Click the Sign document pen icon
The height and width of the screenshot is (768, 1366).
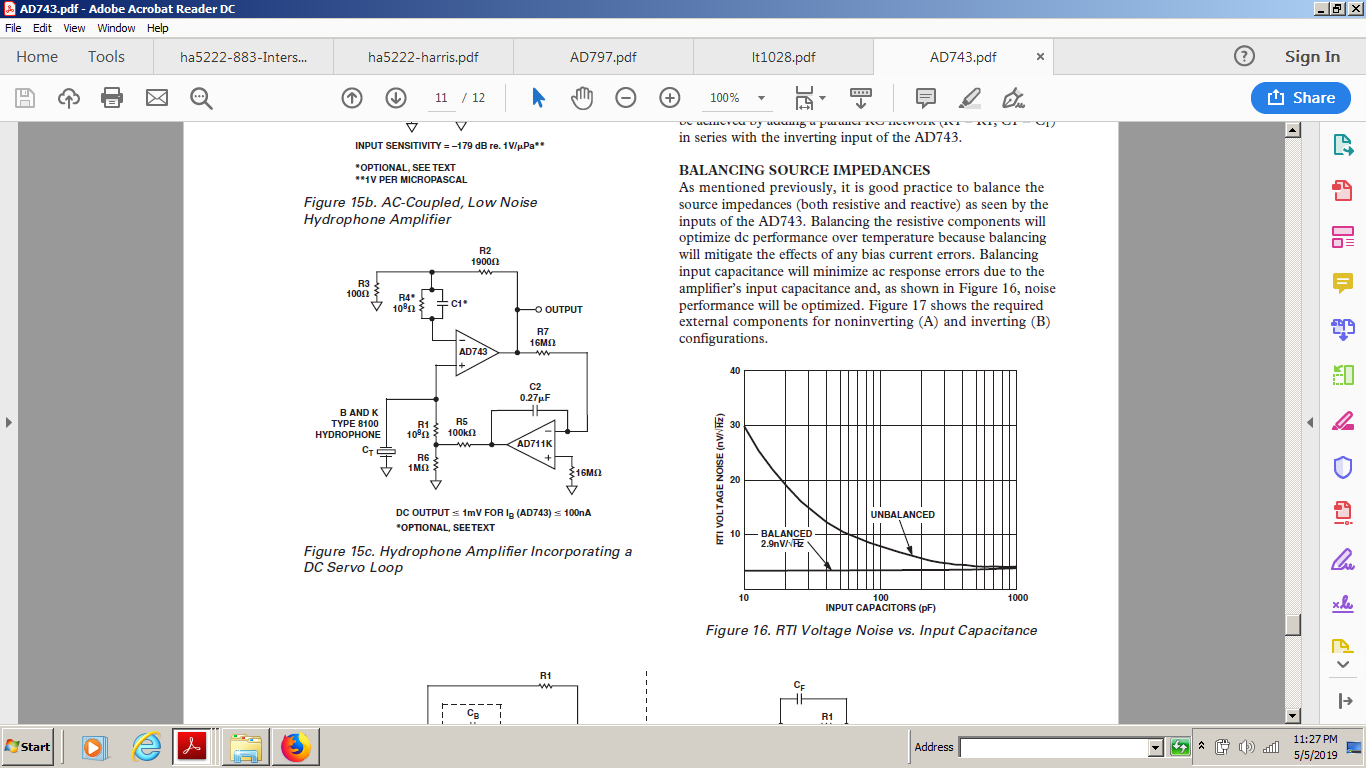click(x=1013, y=98)
